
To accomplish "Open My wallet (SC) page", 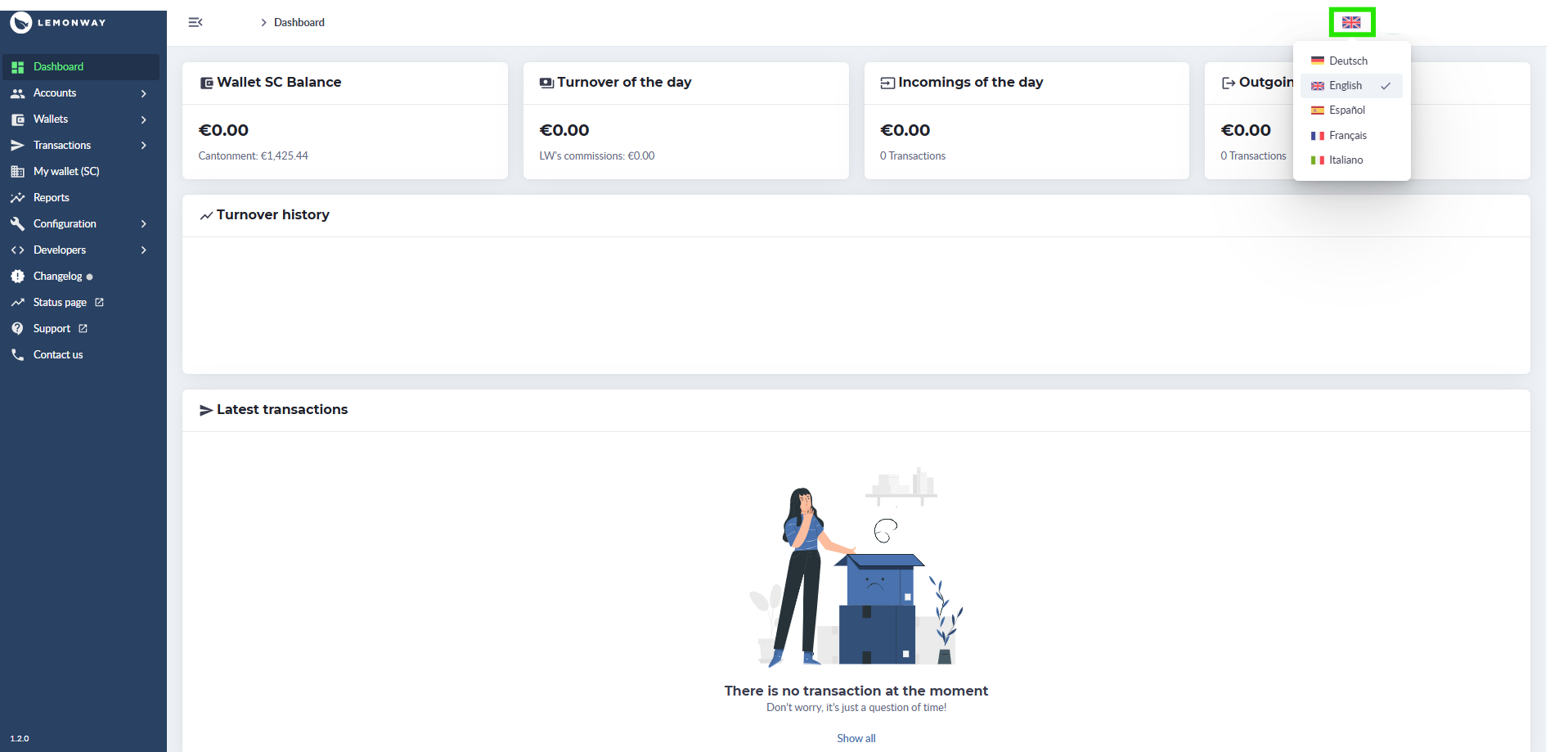I will [x=66, y=172].
